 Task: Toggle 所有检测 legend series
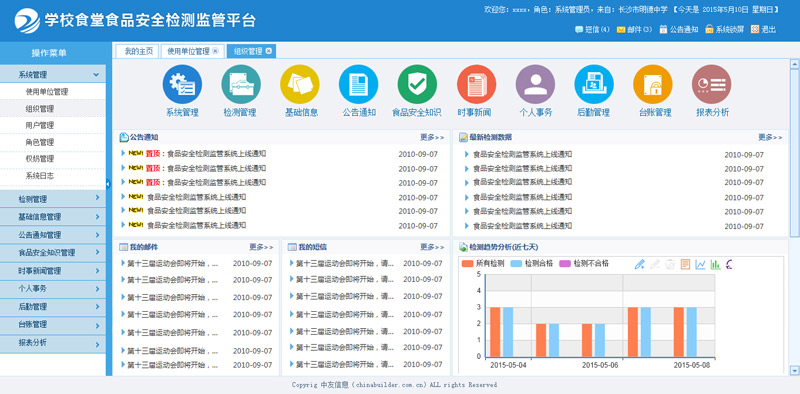point(483,264)
